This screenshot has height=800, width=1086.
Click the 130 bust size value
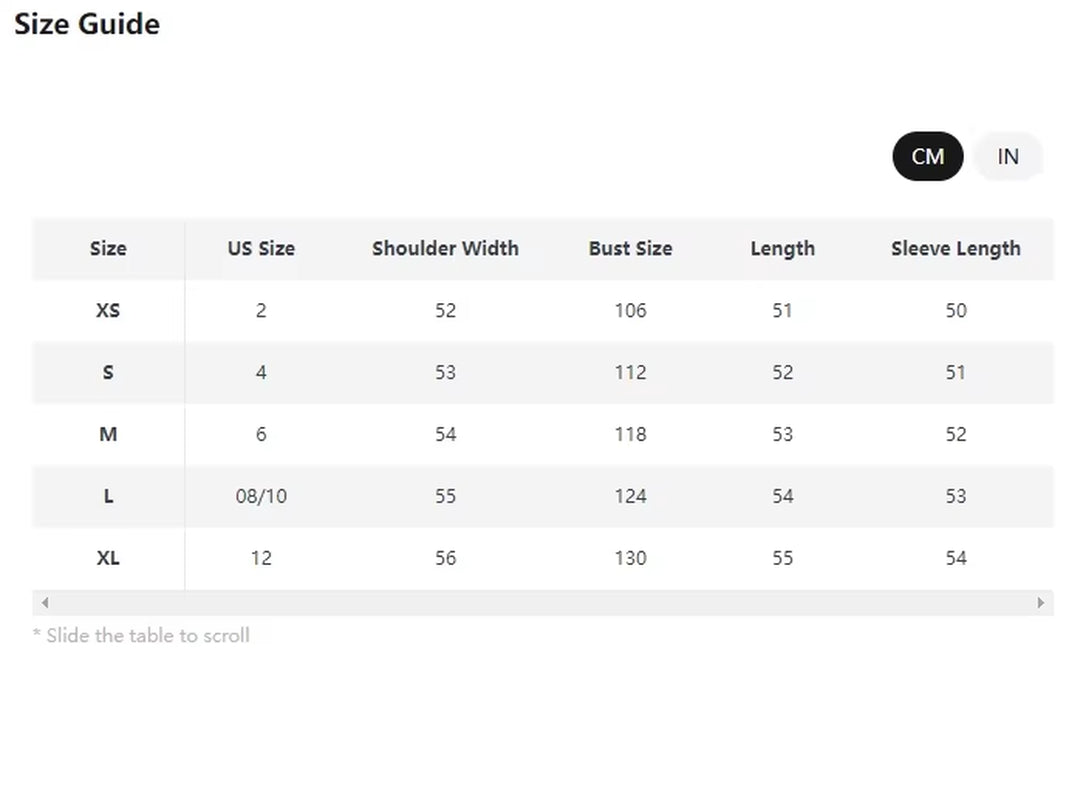[630, 558]
